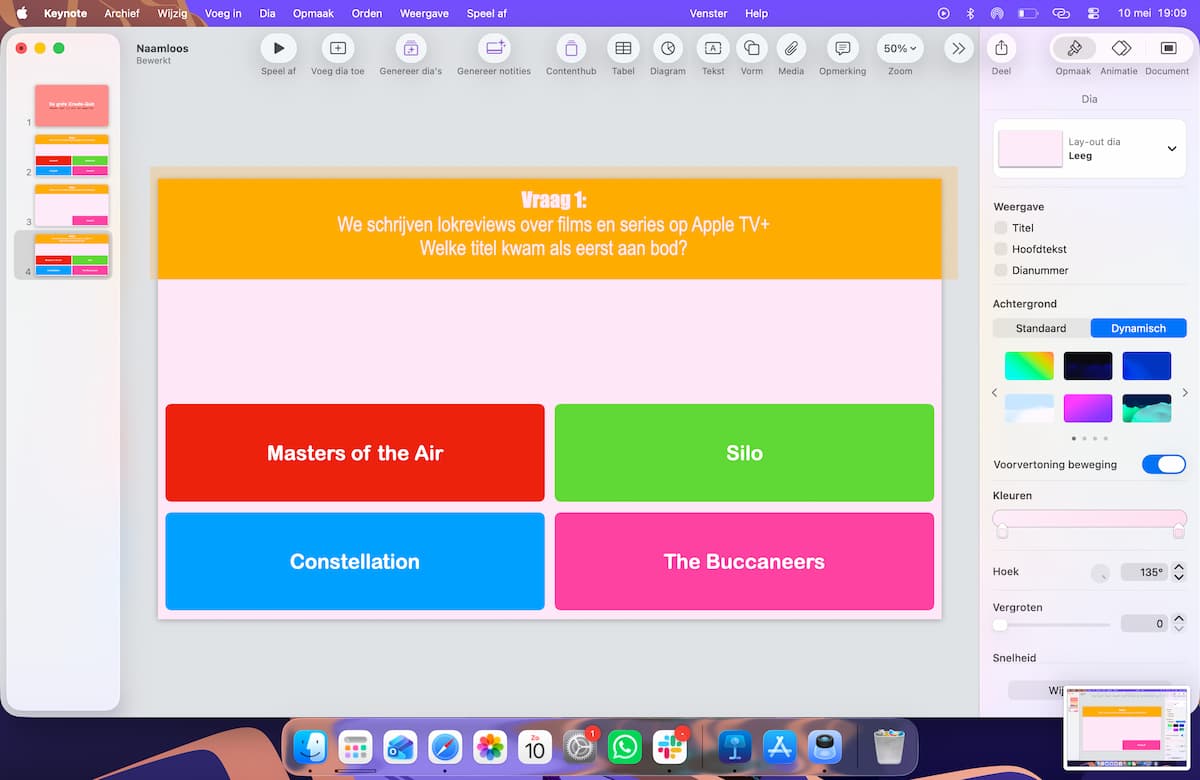The width and height of the screenshot is (1200, 780).
Task: Open the Trash in the Dock
Action: pyautogui.click(x=889, y=747)
